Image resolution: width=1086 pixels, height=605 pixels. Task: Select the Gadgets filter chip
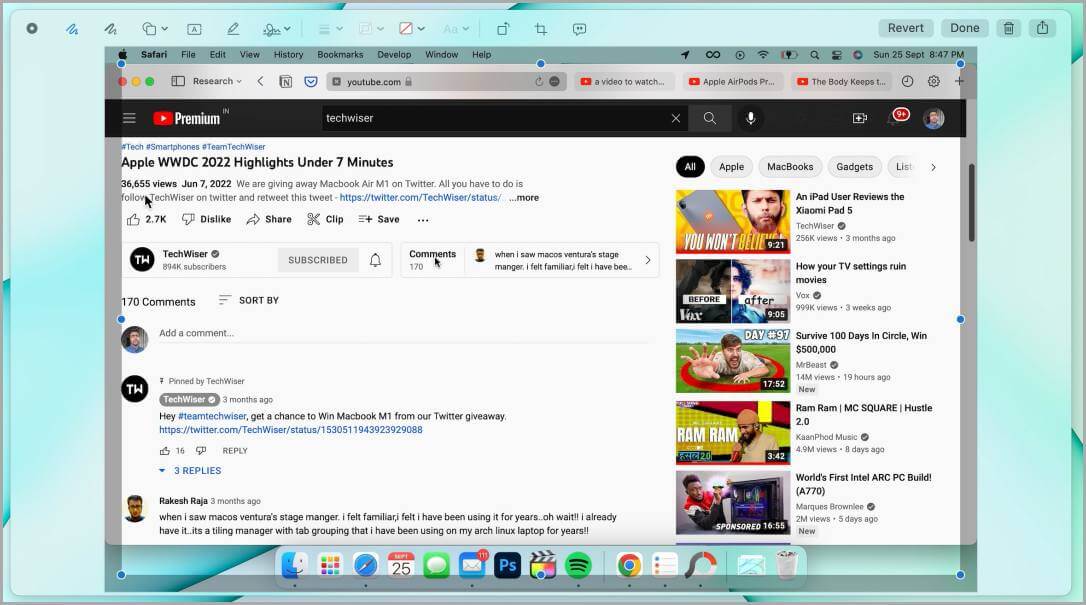(854, 167)
